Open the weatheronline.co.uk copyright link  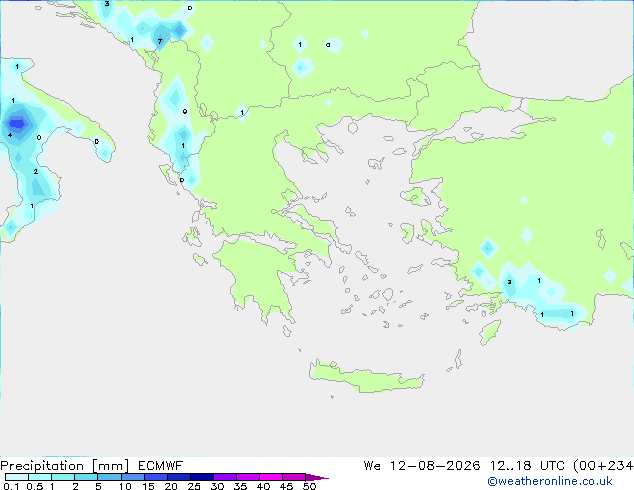[x=550, y=481]
